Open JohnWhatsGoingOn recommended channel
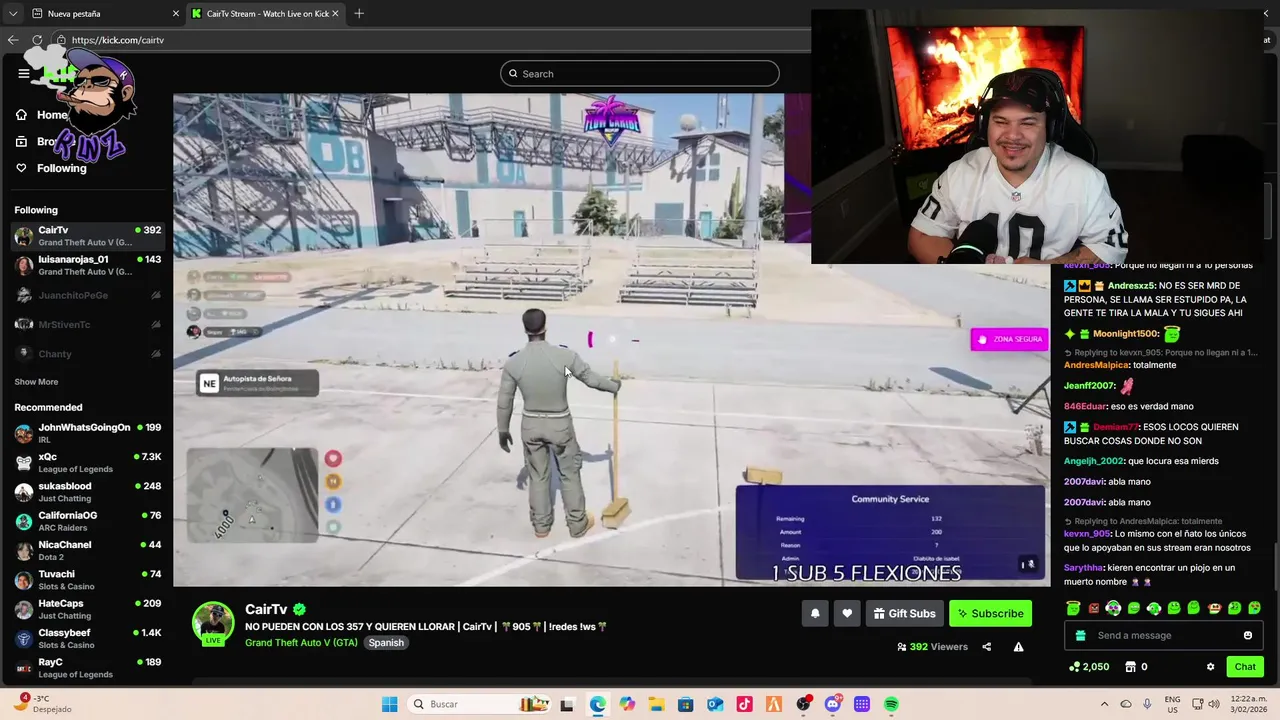The height and width of the screenshot is (720, 1280). (x=87, y=433)
